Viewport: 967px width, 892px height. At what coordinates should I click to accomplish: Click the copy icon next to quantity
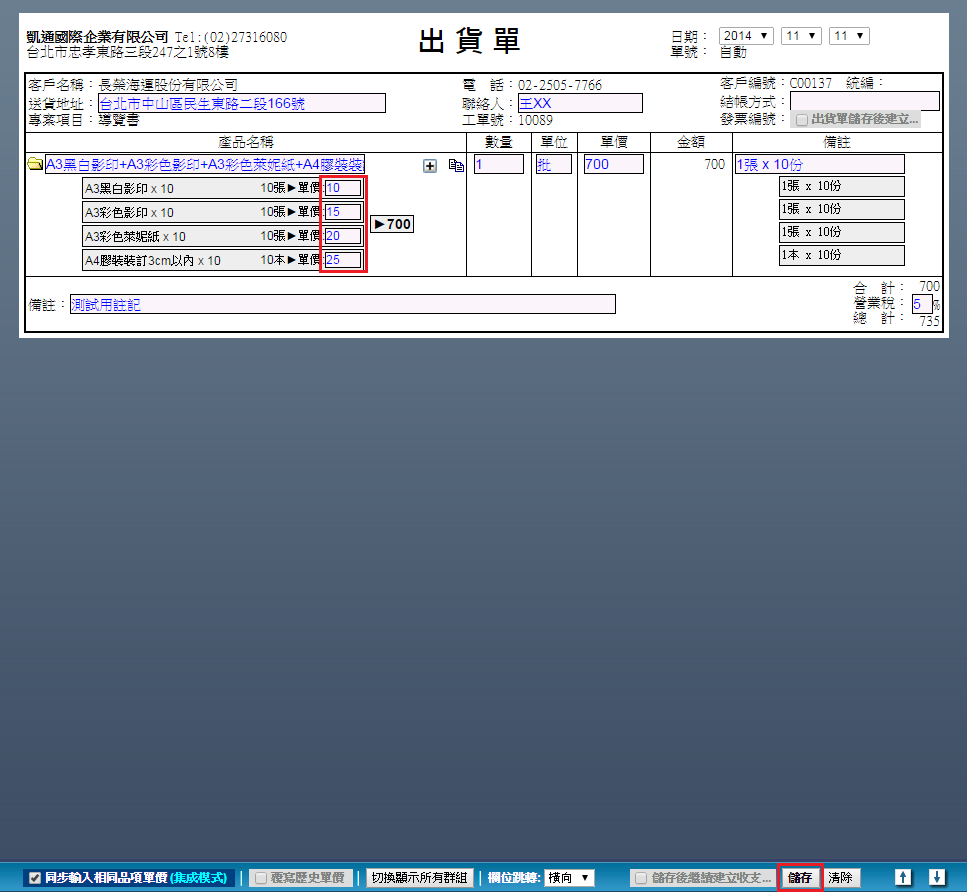coord(456,166)
